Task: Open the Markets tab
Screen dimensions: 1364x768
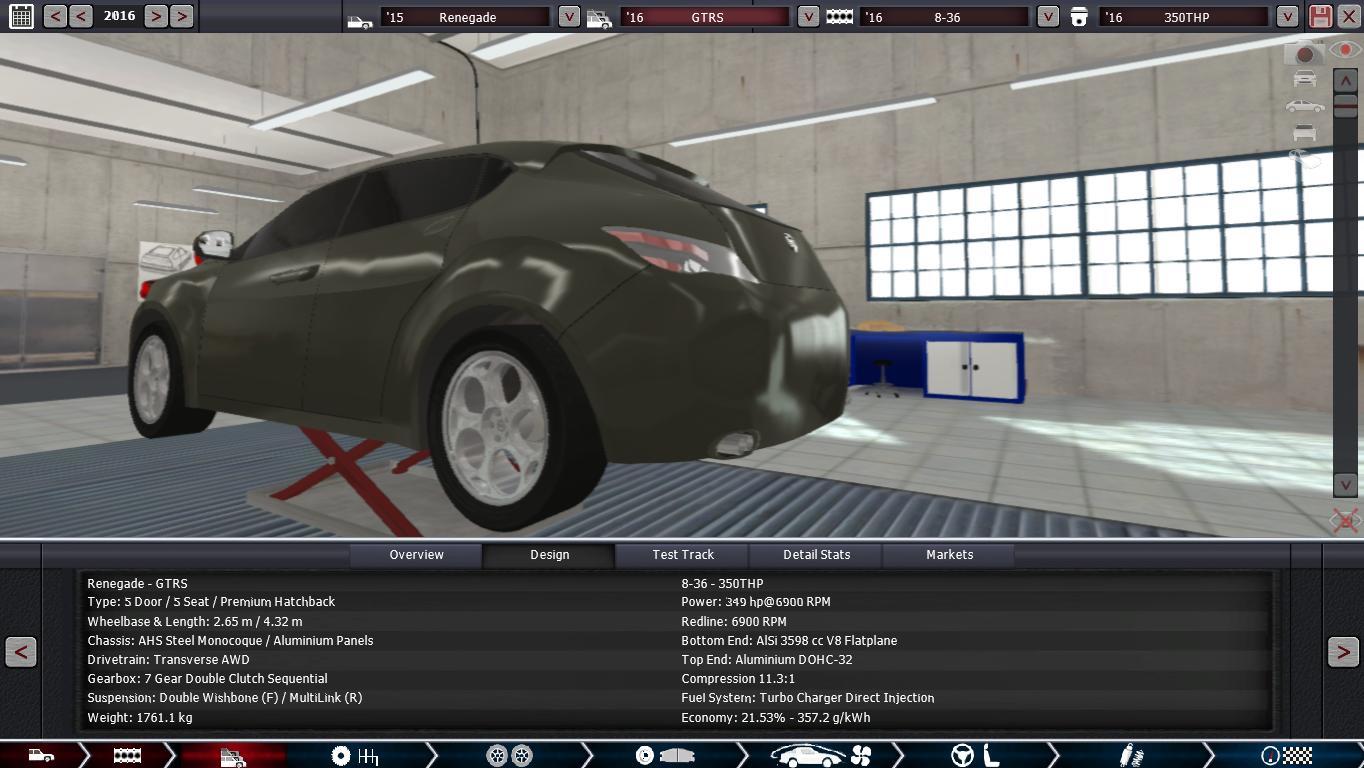Action: [949, 555]
